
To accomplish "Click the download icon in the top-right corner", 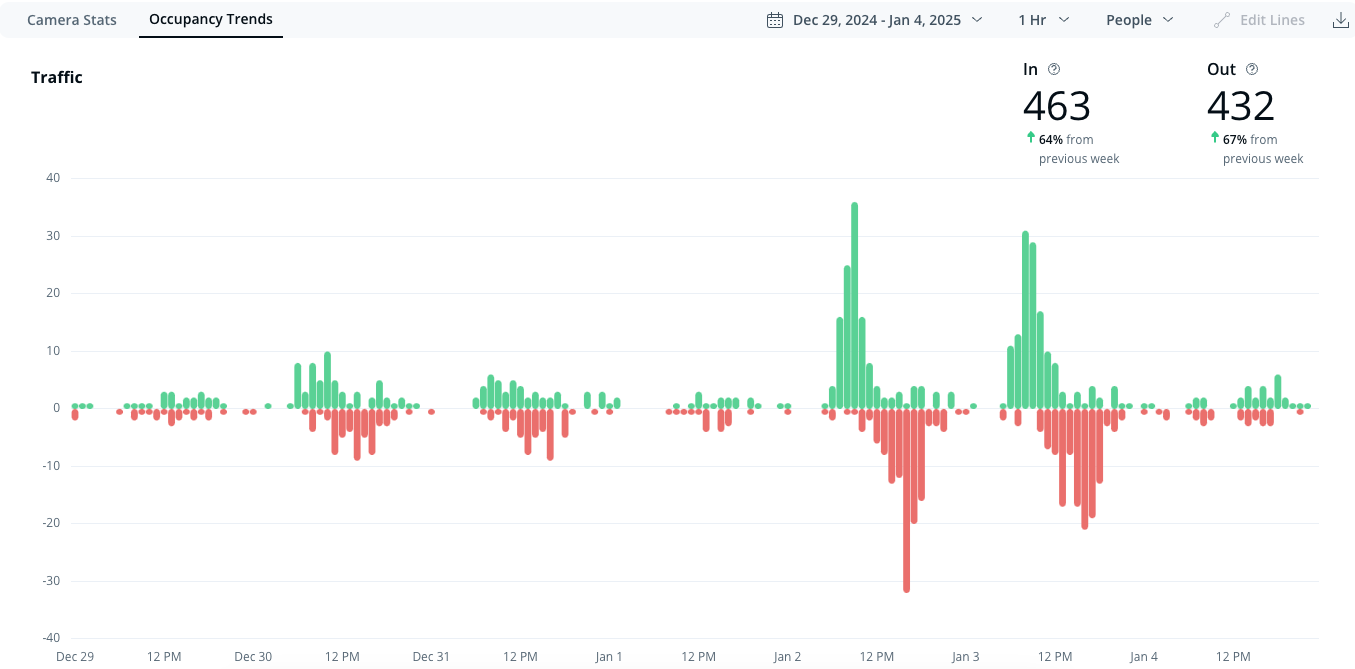I will pos(1341,20).
